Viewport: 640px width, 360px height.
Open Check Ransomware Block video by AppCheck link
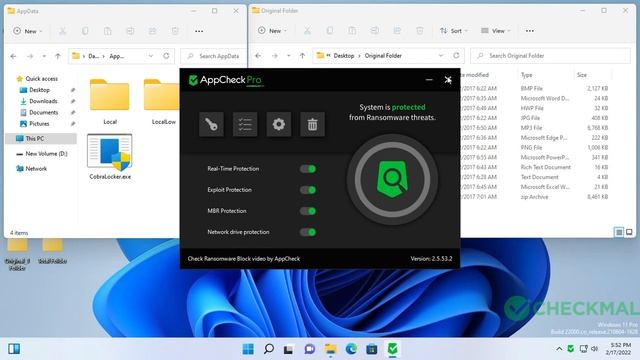click(244, 259)
